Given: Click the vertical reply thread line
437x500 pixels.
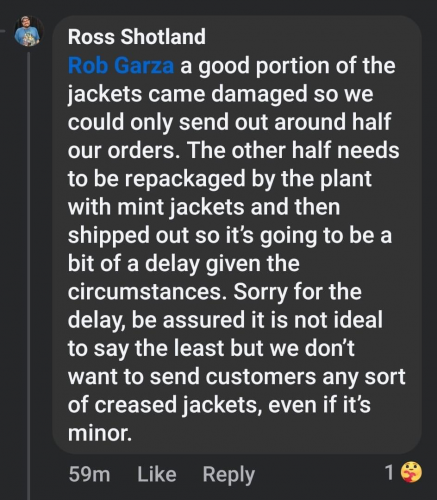Looking at the screenshot, I should tap(29, 275).
